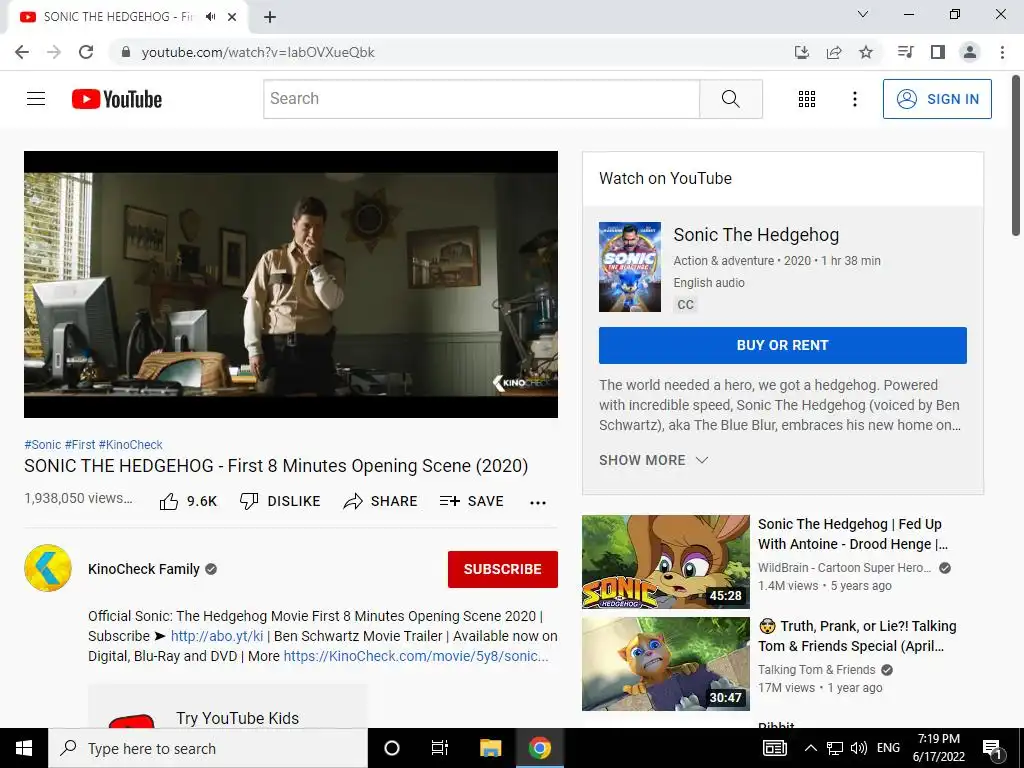This screenshot has height=768, width=1024.
Task: Open more actions ellipsis under video
Action: [x=537, y=502]
